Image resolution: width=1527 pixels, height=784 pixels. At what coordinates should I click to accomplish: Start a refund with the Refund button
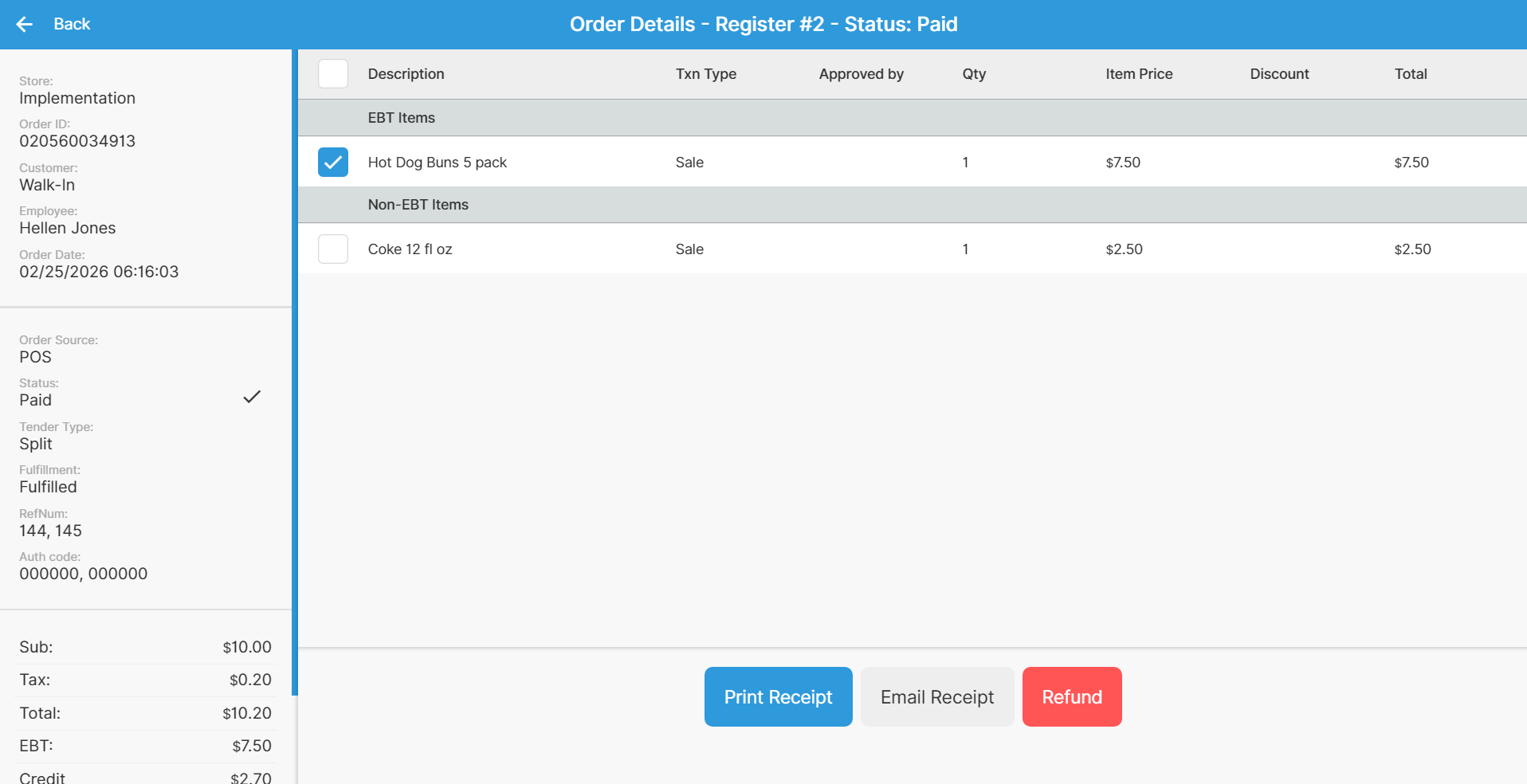pos(1071,697)
